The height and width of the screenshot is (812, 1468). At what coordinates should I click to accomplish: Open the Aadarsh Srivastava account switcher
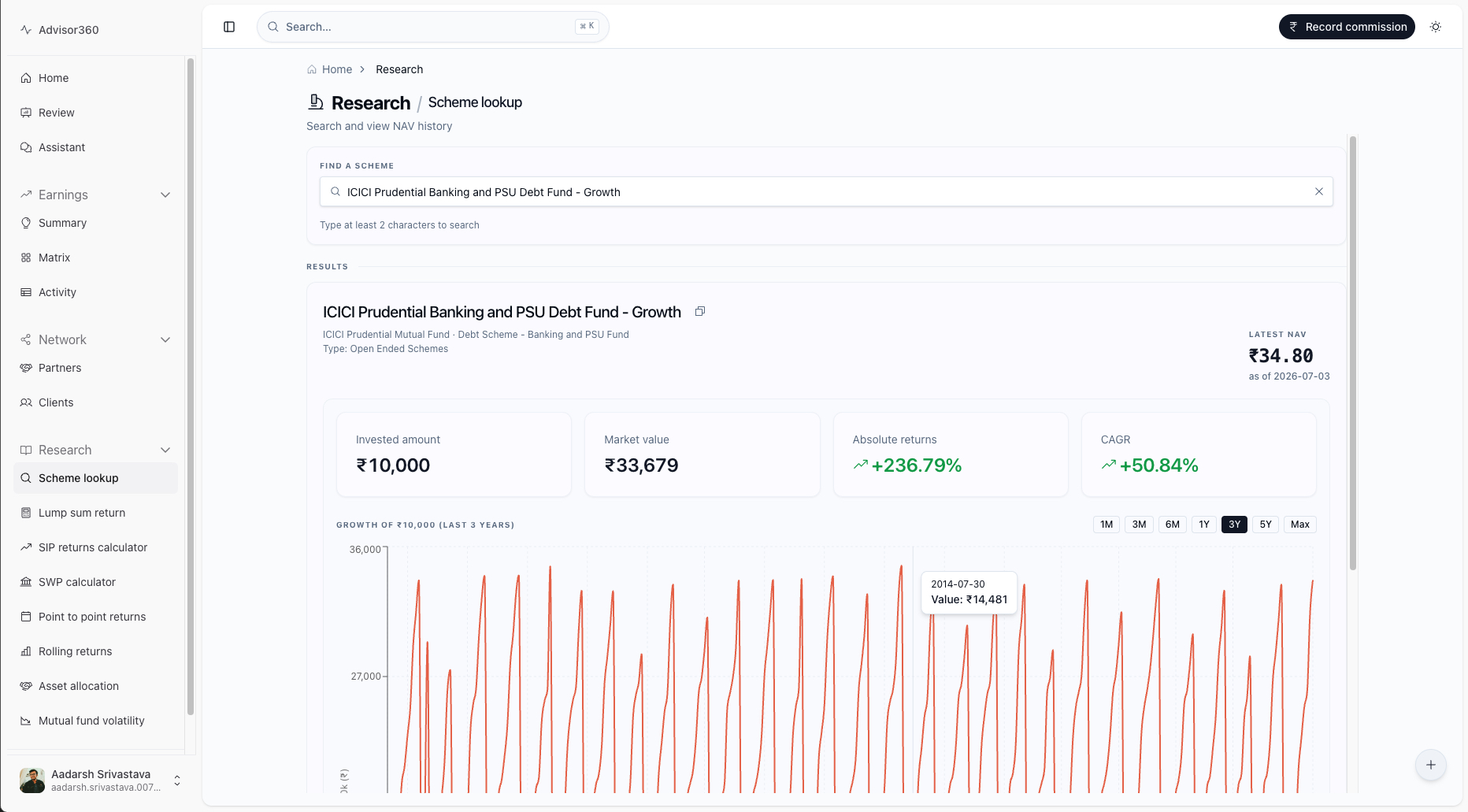[x=99, y=780]
